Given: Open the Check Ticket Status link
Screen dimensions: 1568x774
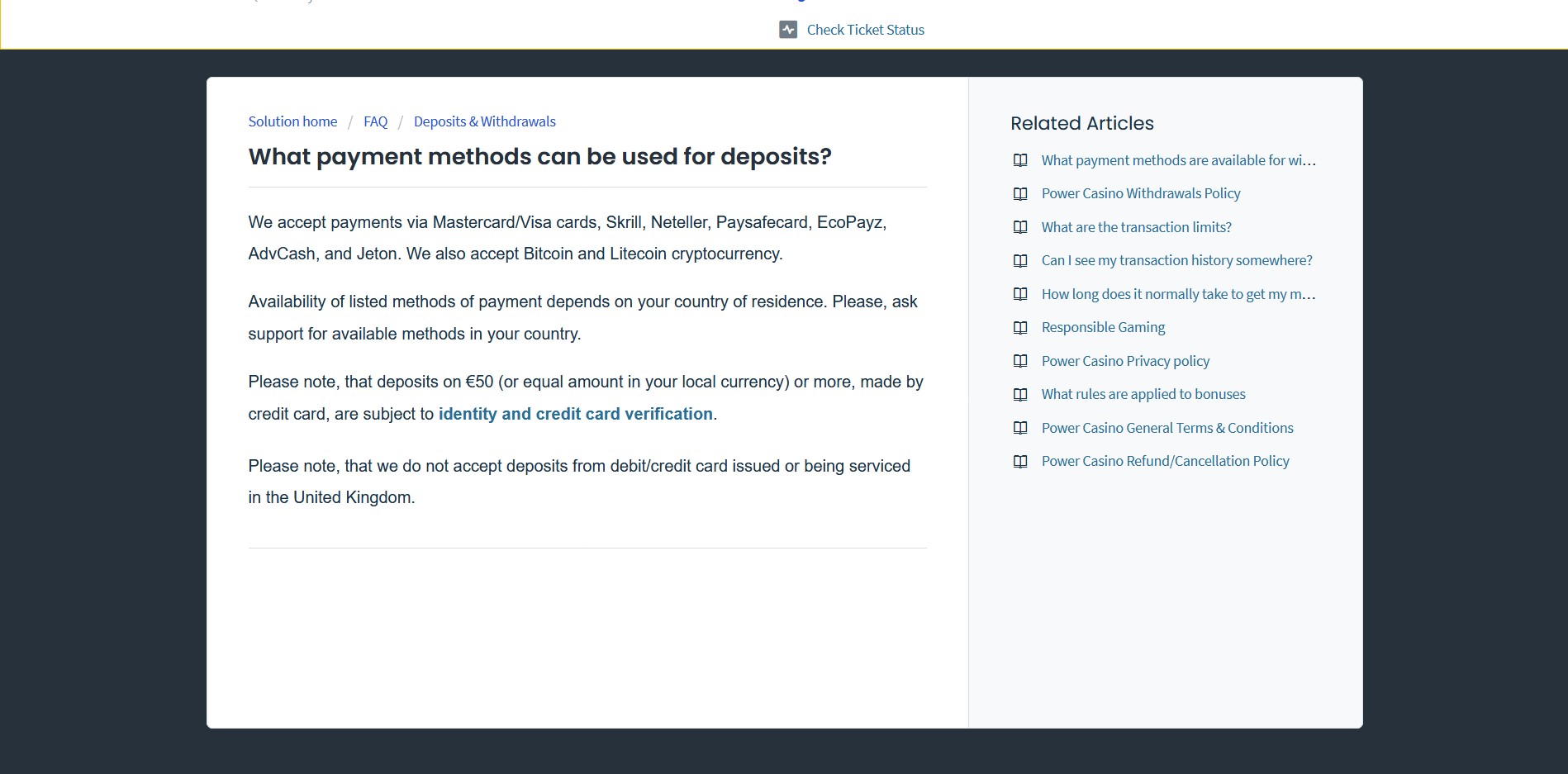Looking at the screenshot, I should (865, 30).
